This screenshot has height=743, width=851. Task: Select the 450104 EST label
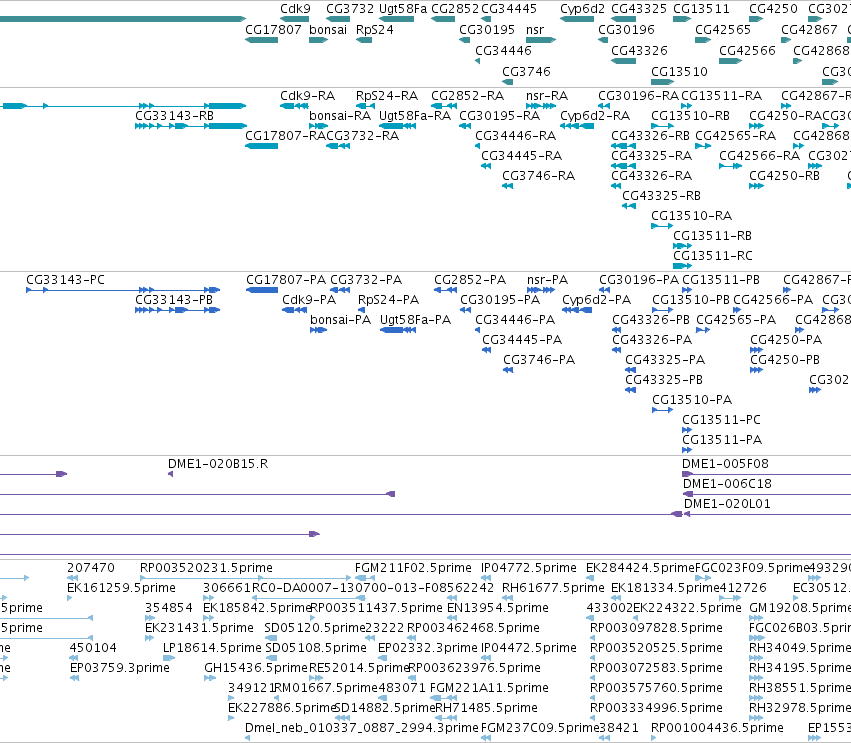(x=93, y=647)
